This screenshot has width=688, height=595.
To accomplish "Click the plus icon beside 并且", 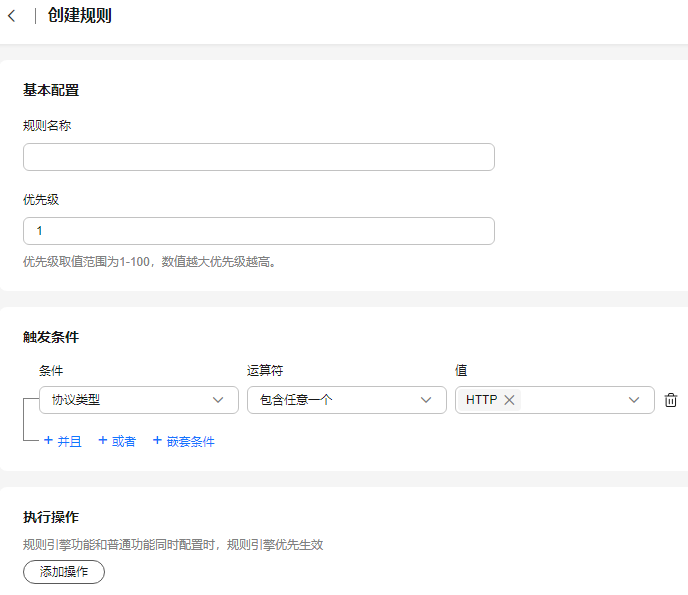I will [48, 440].
